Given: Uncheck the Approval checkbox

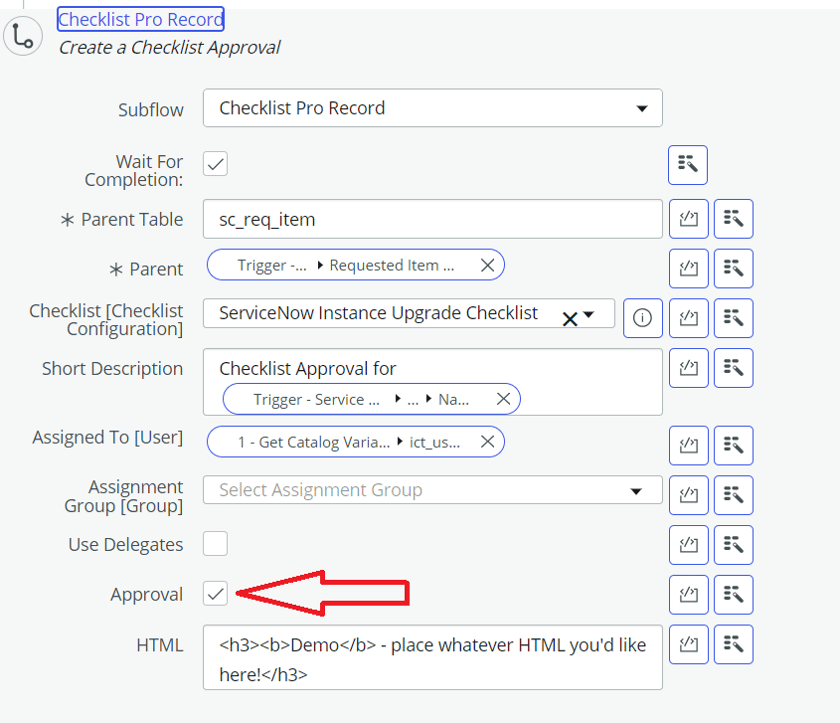Looking at the screenshot, I should (x=215, y=594).
